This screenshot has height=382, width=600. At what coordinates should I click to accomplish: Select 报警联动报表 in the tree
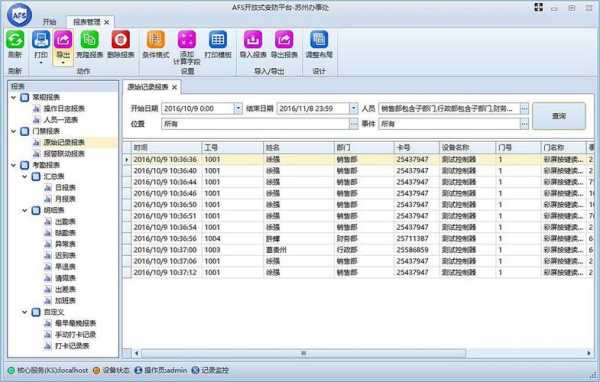pyautogui.click(x=64, y=154)
